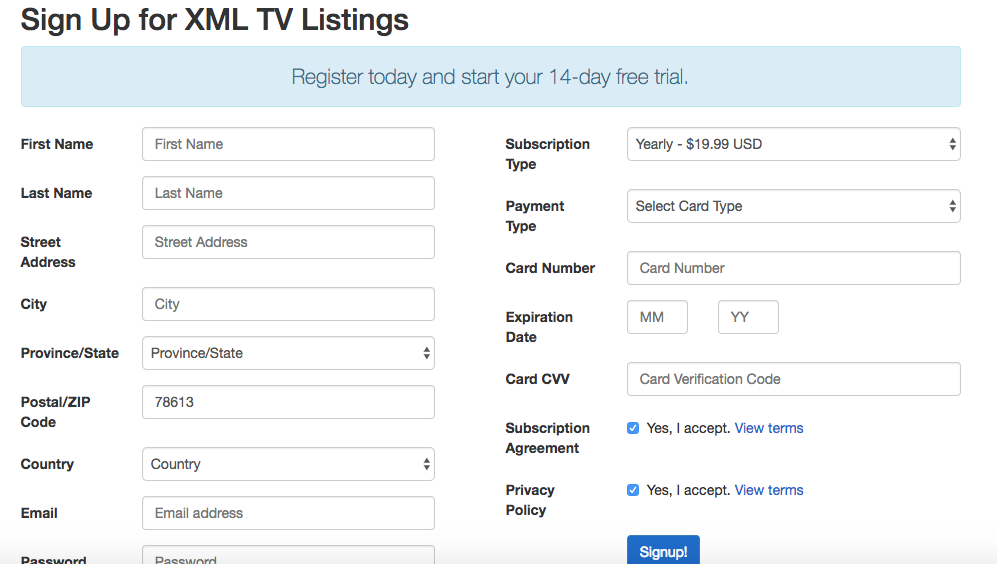
Task: Uncheck the Subscription Agreement checkbox
Action: [633, 428]
